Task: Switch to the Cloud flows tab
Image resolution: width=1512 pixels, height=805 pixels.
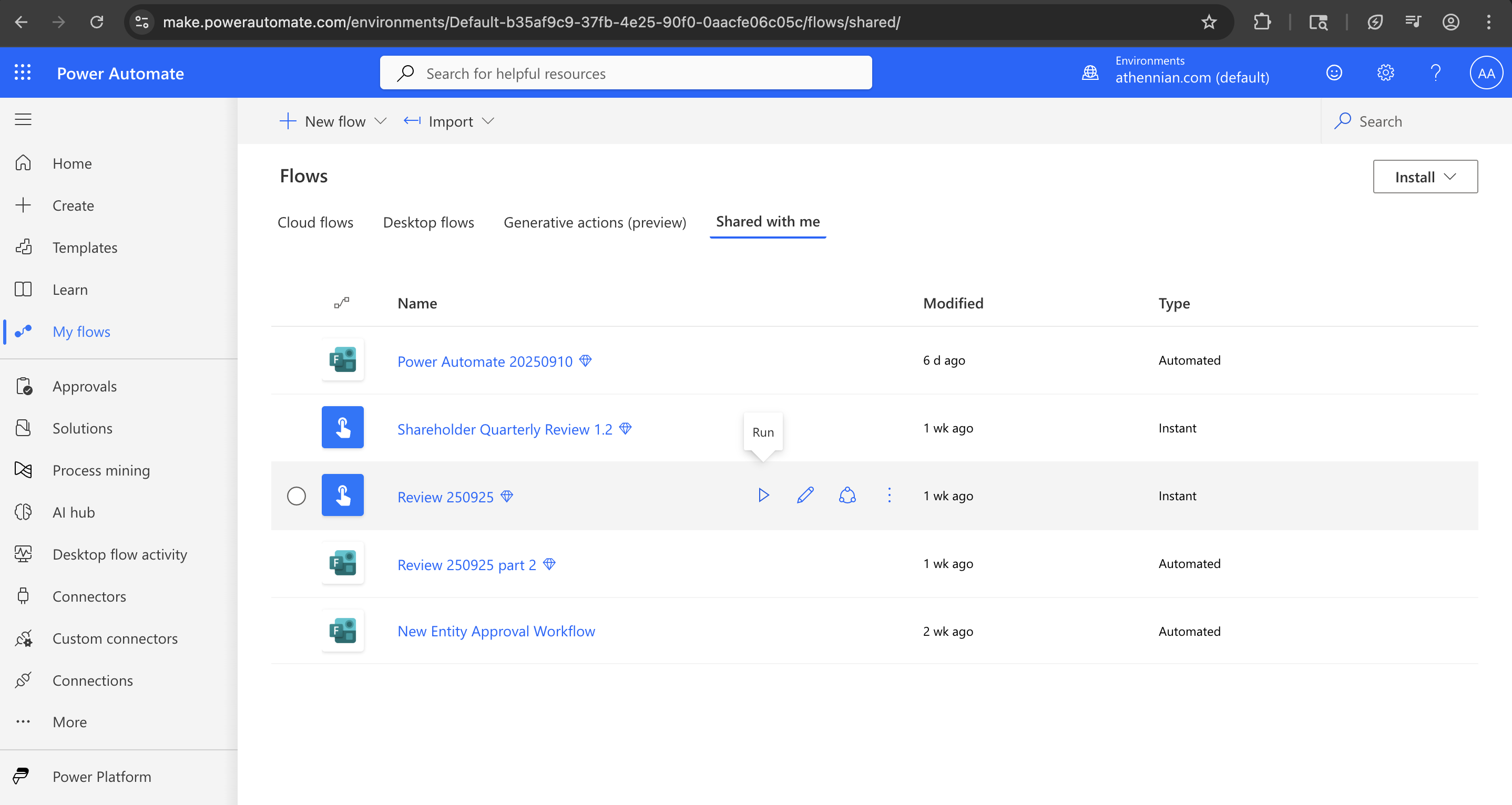Action: (x=315, y=222)
